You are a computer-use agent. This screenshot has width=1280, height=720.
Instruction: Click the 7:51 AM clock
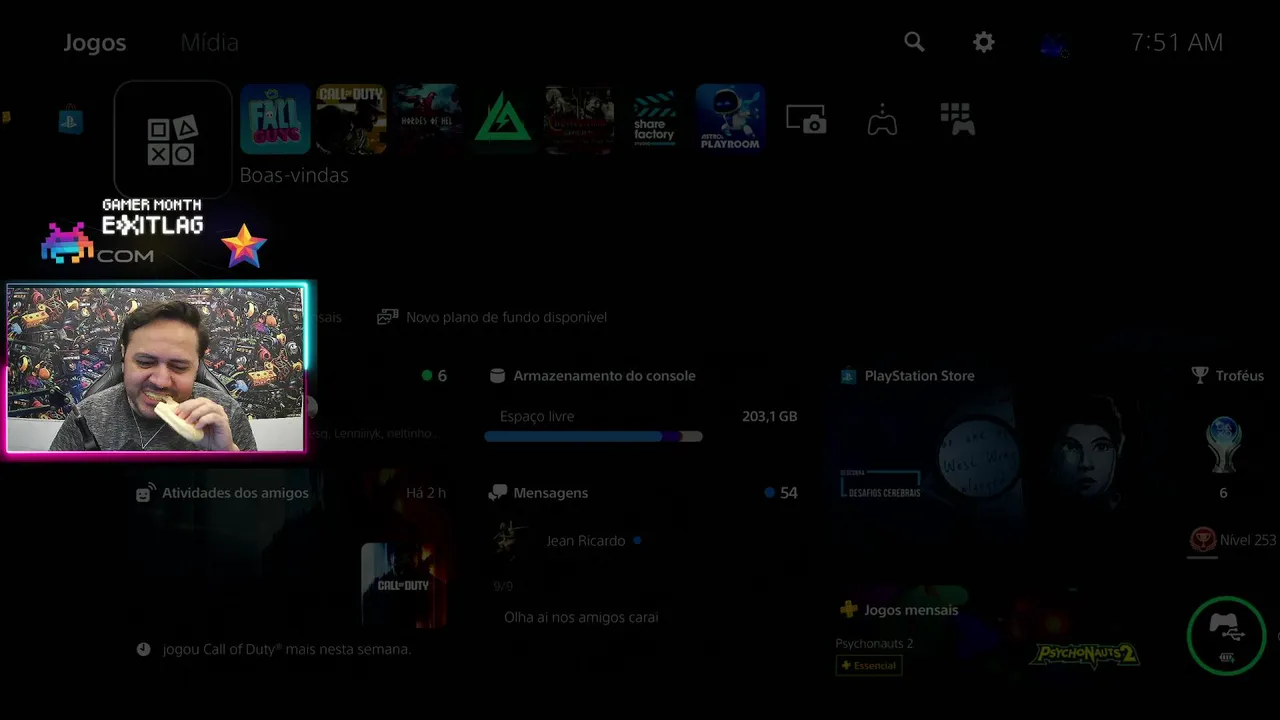[x=1177, y=42]
